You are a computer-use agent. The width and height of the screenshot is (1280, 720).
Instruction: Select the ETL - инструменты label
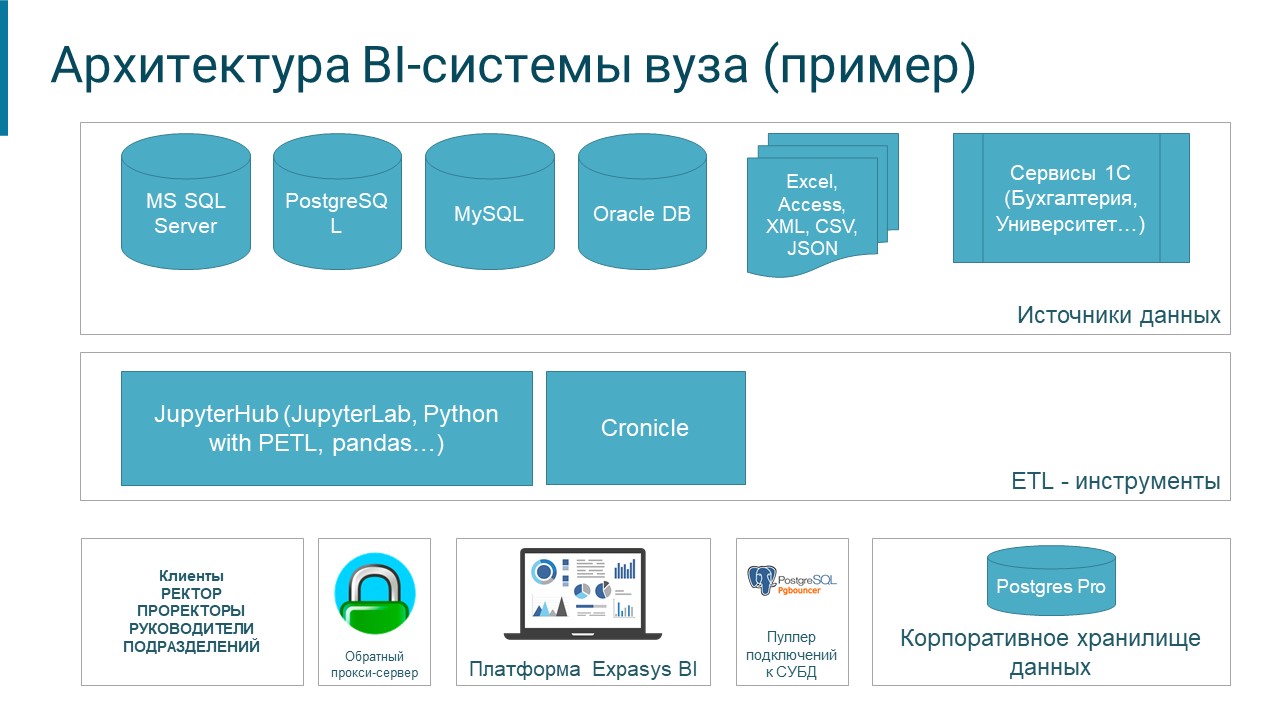coord(1116,481)
